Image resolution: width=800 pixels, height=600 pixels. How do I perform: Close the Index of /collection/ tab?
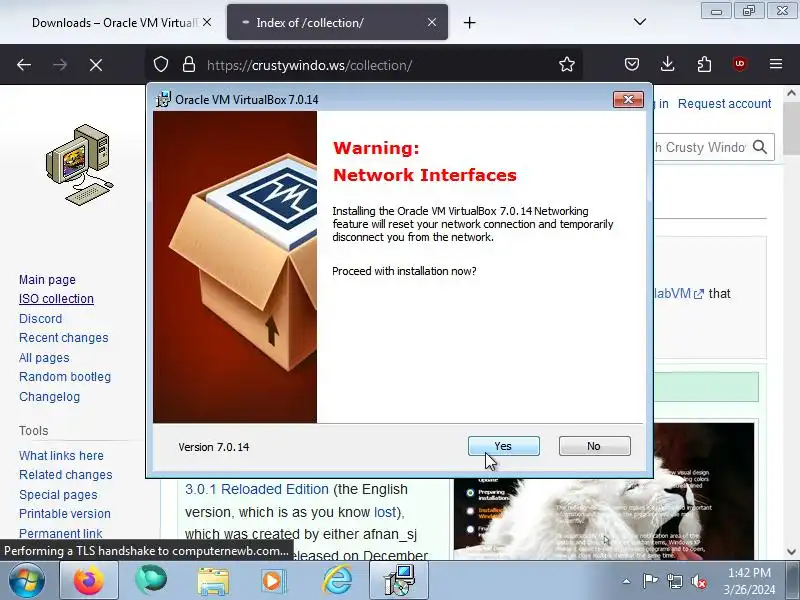click(432, 22)
